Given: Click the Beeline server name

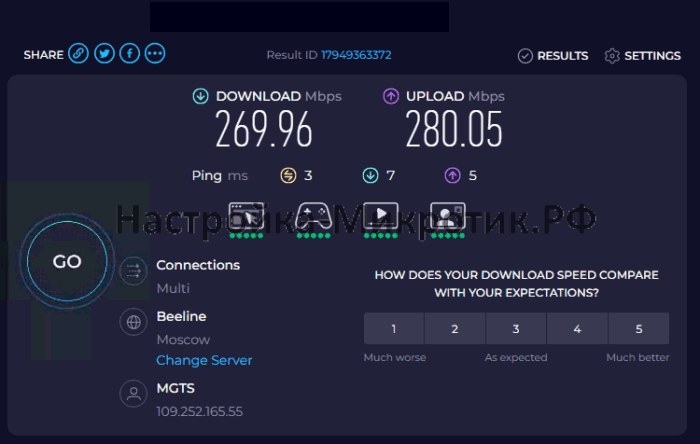Looking at the screenshot, I should pos(181,316).
